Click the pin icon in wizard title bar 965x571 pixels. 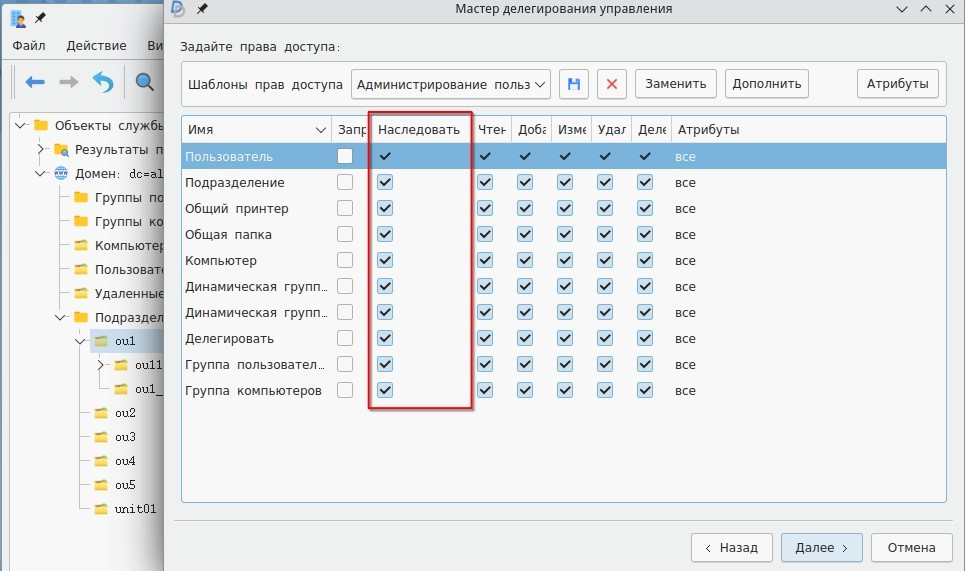pyautogui.click(x=203, y=9)
